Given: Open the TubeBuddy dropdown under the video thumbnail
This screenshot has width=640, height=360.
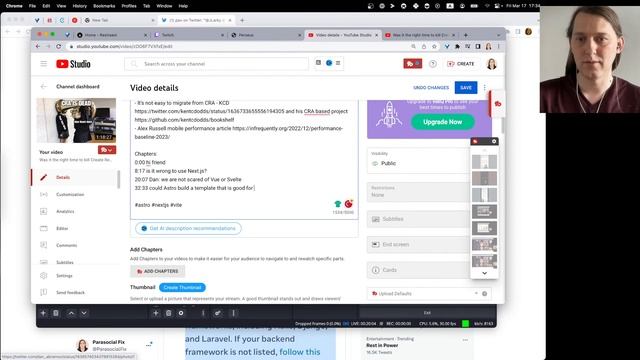Looking at the screenshot, I should (107, 150).
